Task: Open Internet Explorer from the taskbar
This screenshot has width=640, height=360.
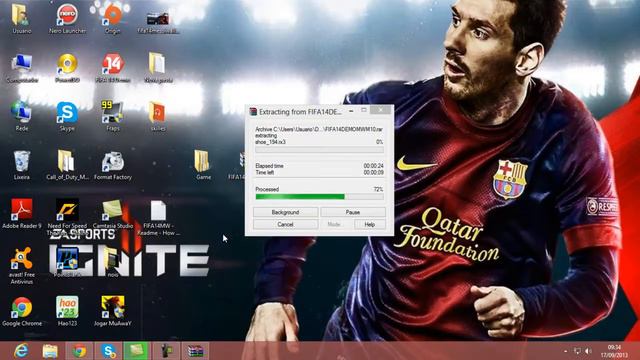Action: click(20, 351)
